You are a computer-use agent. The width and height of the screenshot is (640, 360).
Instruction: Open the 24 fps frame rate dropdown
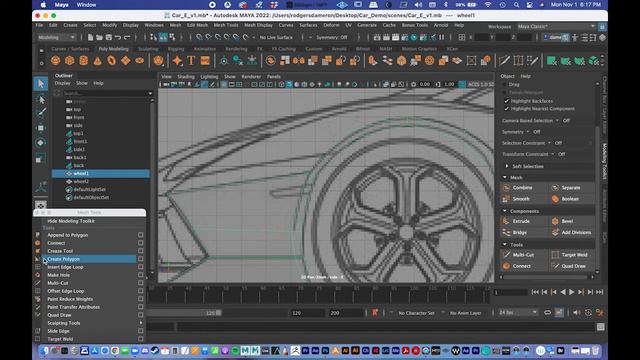click(518, 313)
